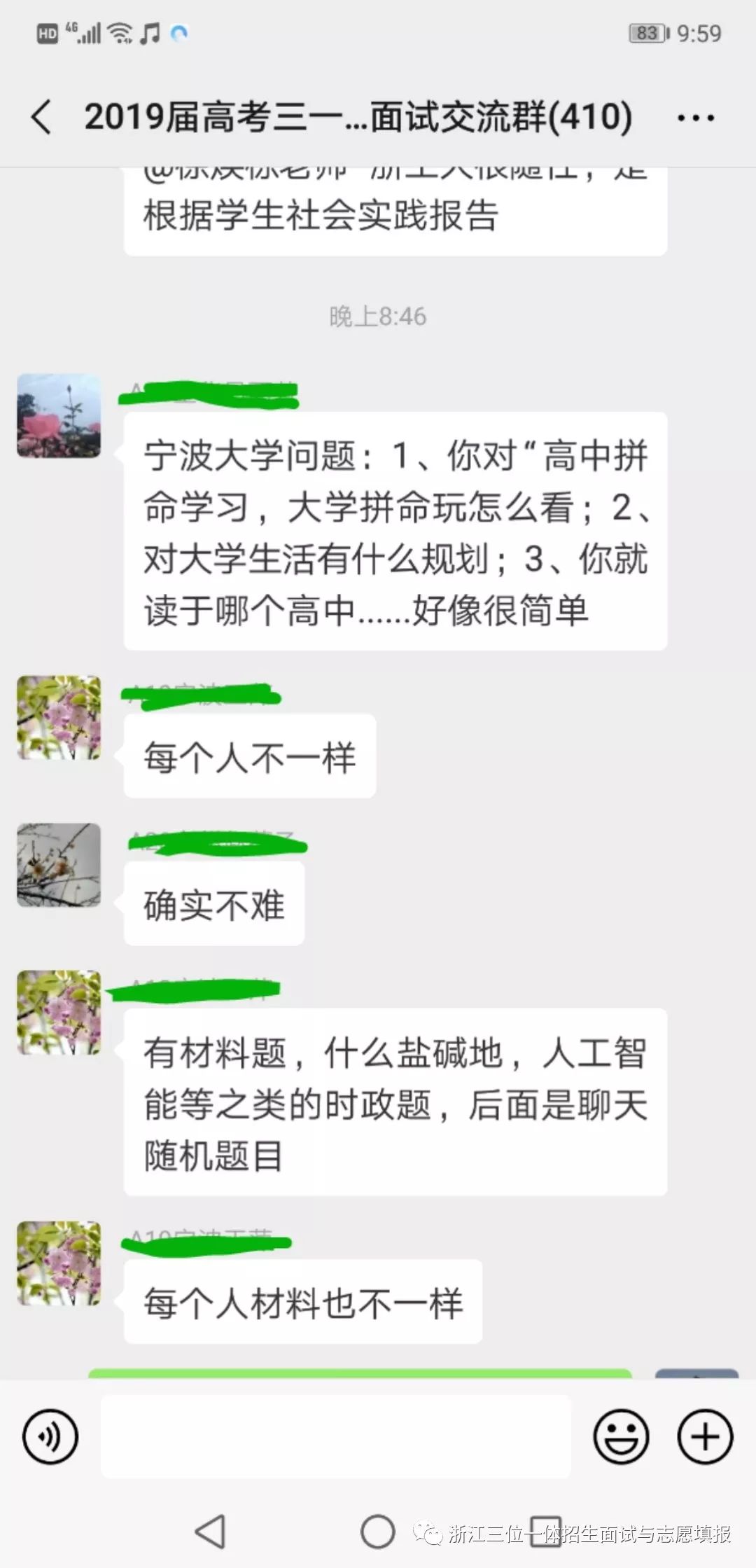
Task: Tap the Android back navigation triangle
Action: [210, 1532]
